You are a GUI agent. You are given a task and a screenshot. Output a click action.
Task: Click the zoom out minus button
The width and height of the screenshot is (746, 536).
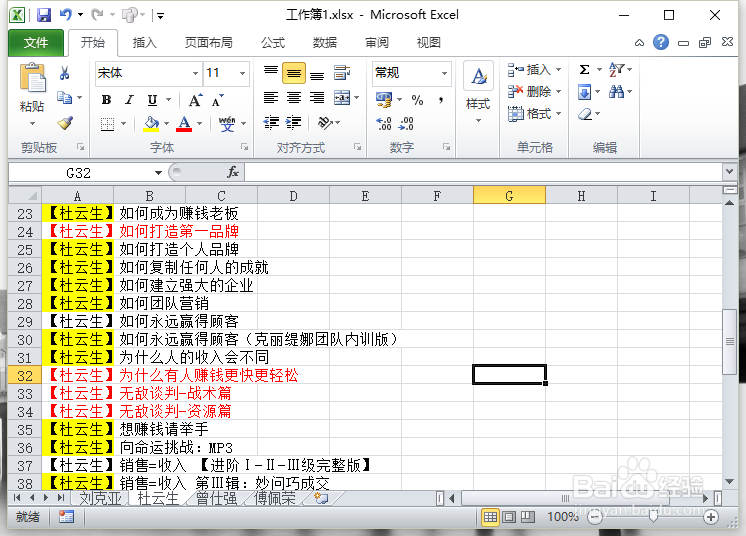coord(595,517)
